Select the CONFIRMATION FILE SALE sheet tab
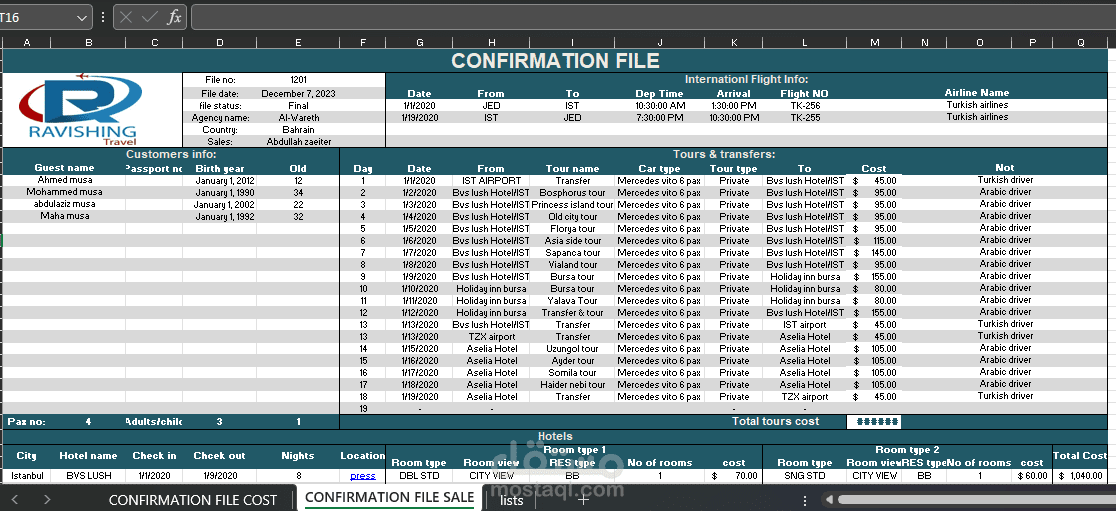This screenshot has width=1116, height=511. tap(389, 497)
